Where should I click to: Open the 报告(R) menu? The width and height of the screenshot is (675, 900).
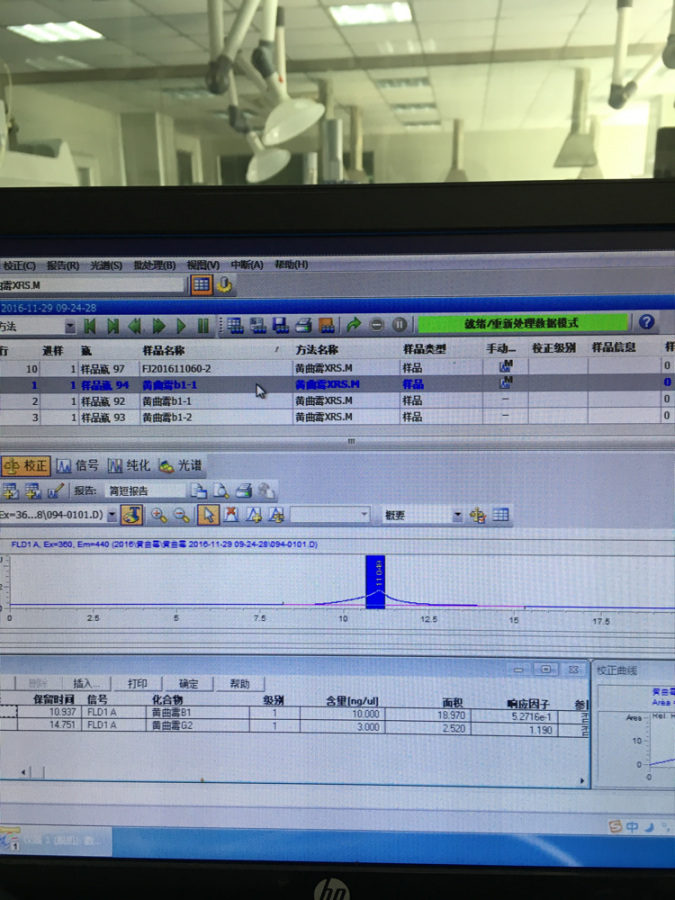pos(63,265)
